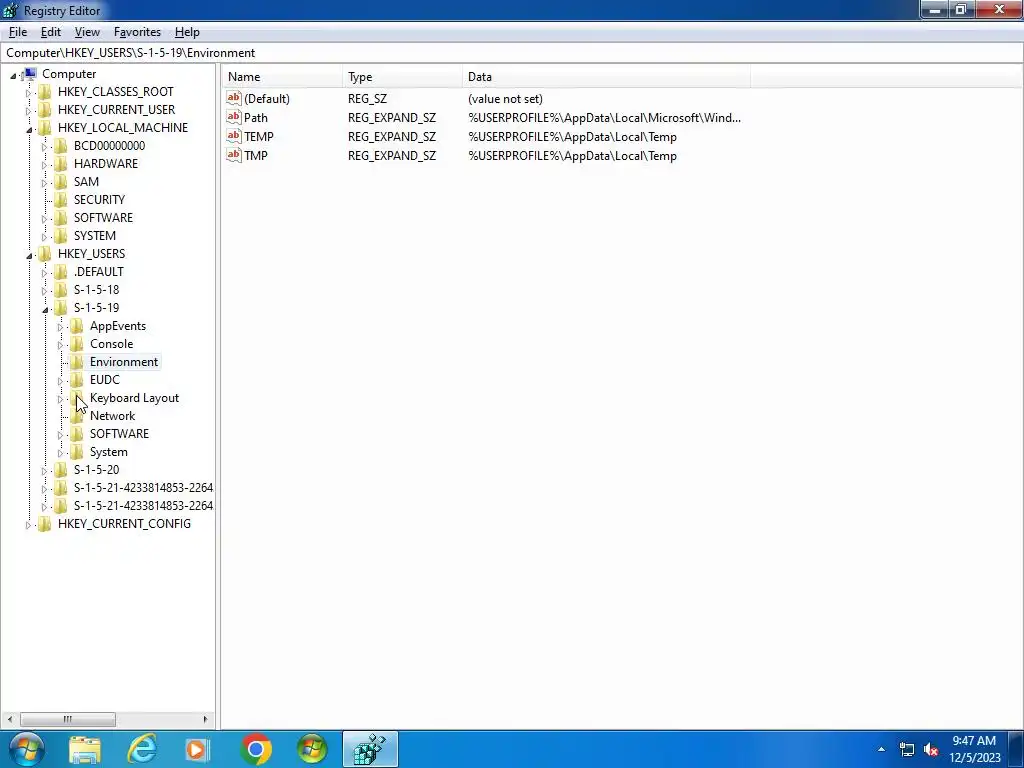Viewport: 1024px width, 768px height.
Task: Click the SYSTEM folder icon under HKEY_LOCAL_MACHINE
Action: [x=61, y=236]
